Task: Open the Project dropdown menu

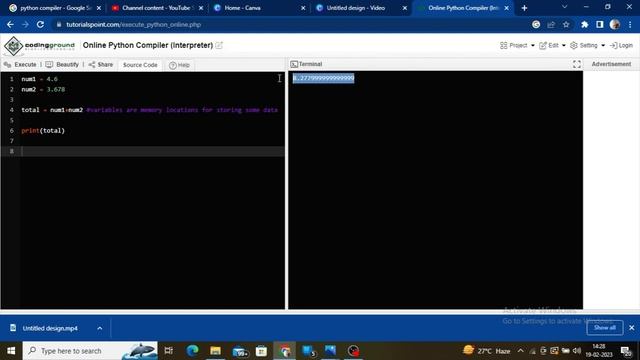Action: [x=517, y=45]
